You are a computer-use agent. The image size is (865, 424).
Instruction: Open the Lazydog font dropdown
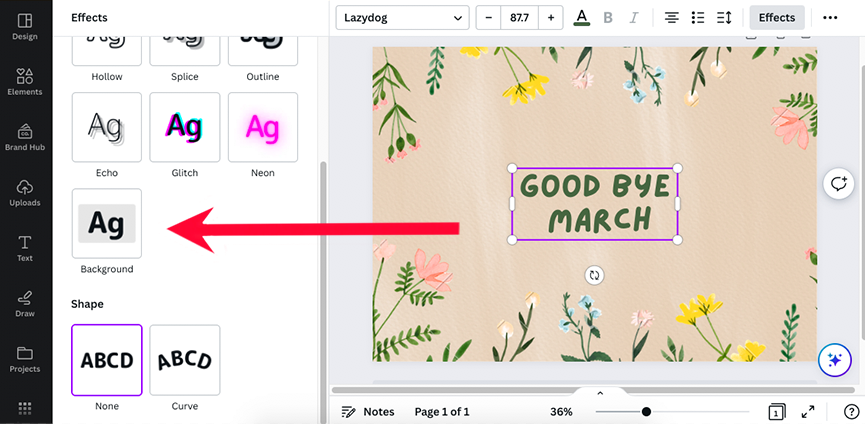(402, 18)
